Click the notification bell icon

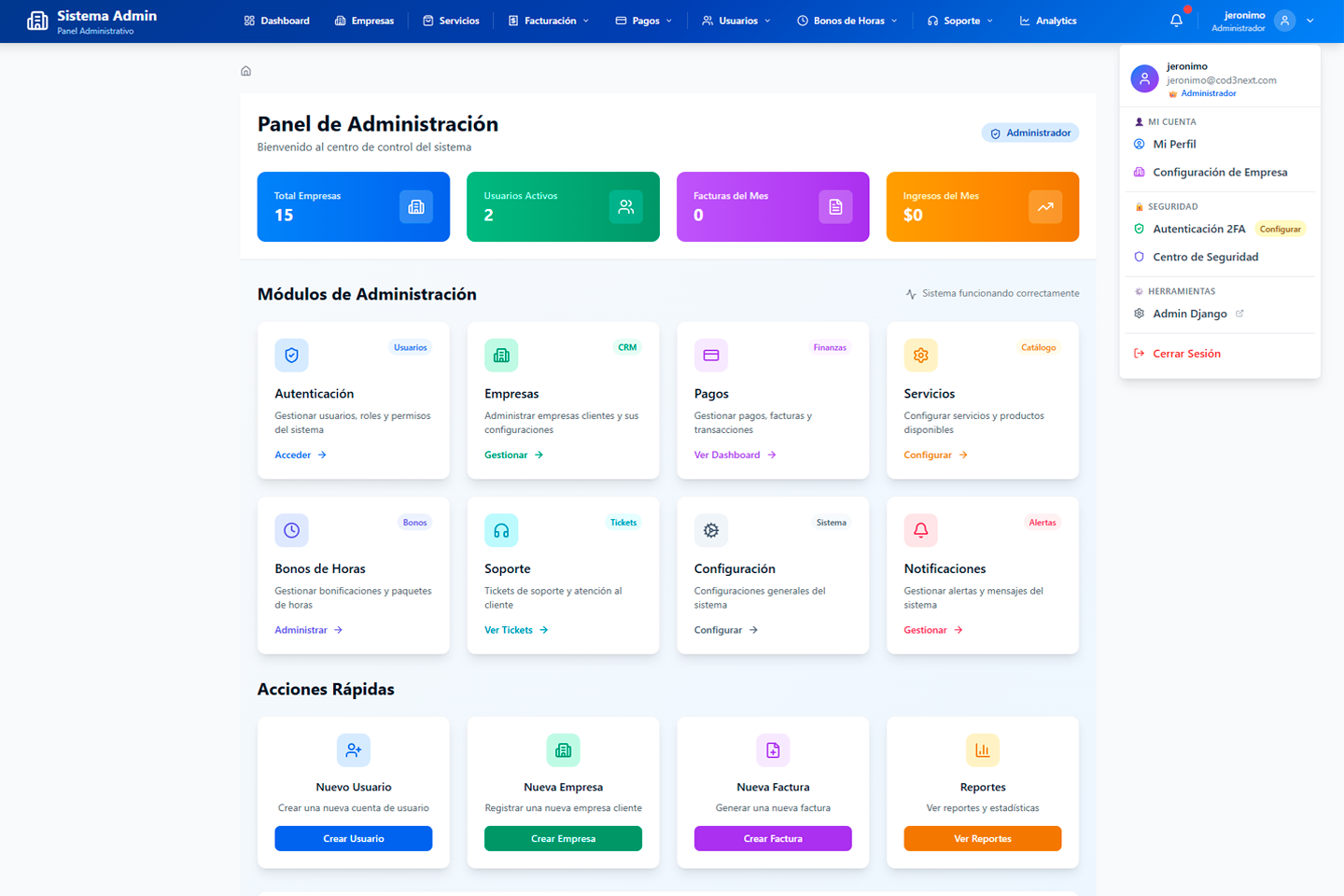click(1176, 21)
